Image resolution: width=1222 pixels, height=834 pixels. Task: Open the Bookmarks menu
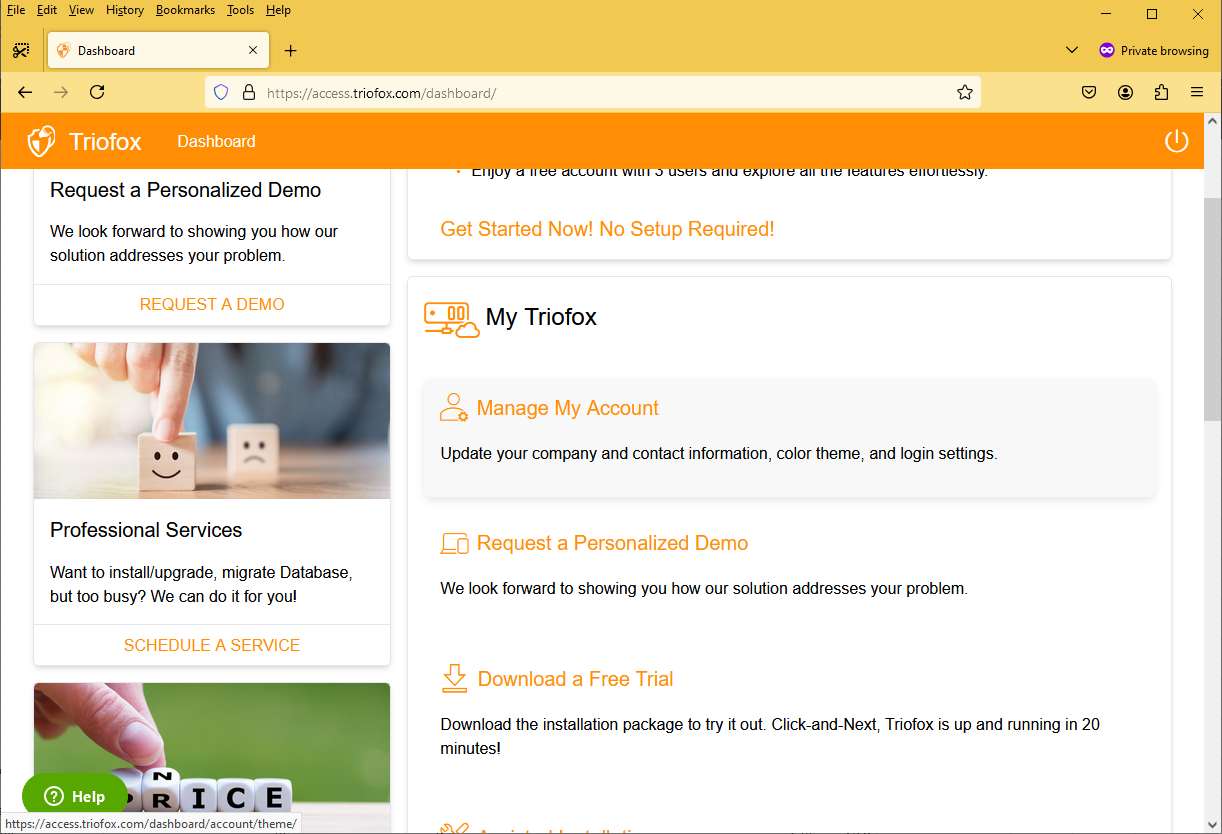coord(185,10)
